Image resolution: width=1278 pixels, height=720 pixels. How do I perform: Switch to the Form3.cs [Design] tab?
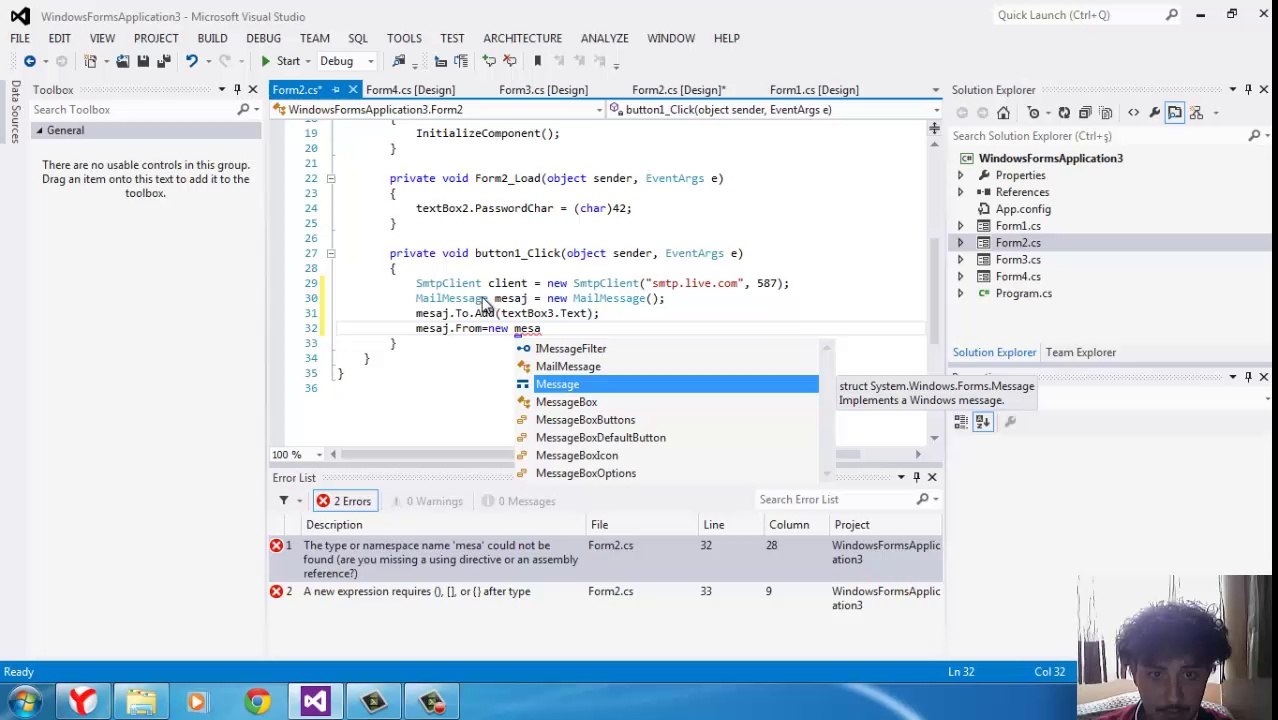pyautogui.click(x=543, y=90)
